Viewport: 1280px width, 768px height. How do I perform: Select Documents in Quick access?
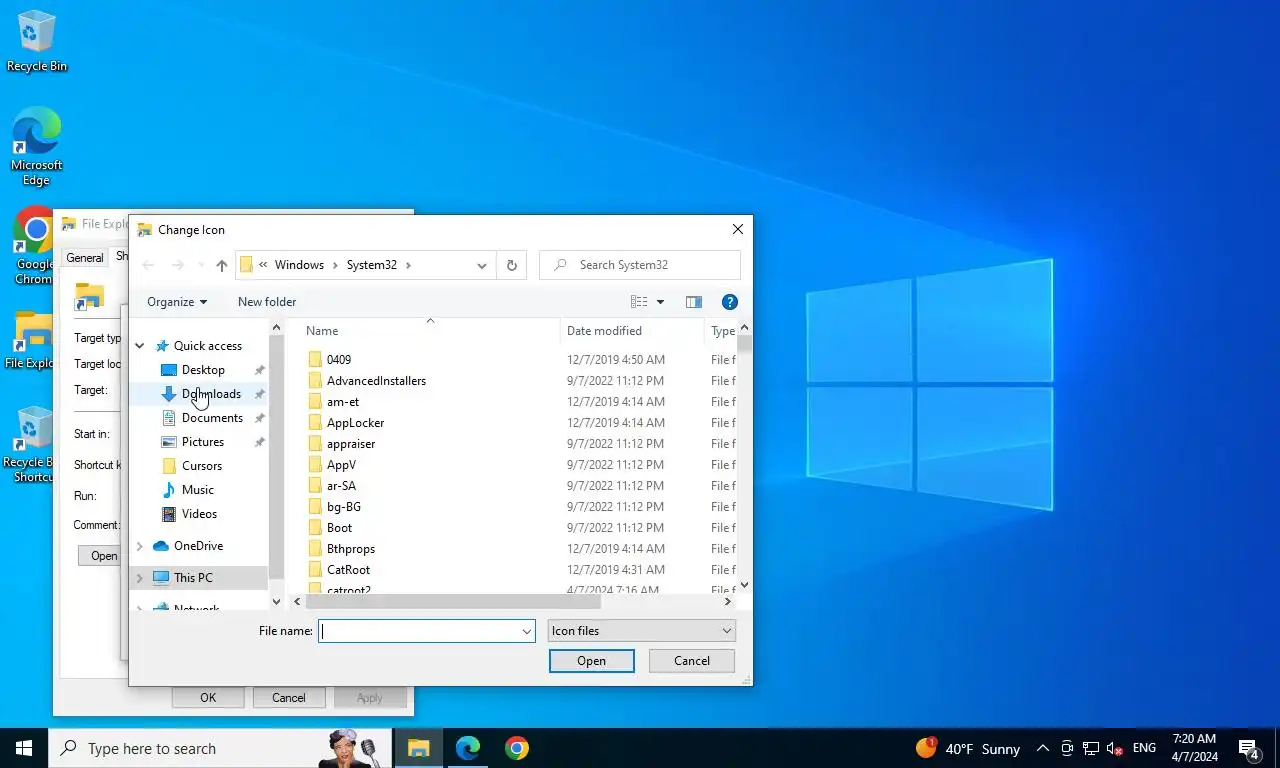click(x=212, y=418)
